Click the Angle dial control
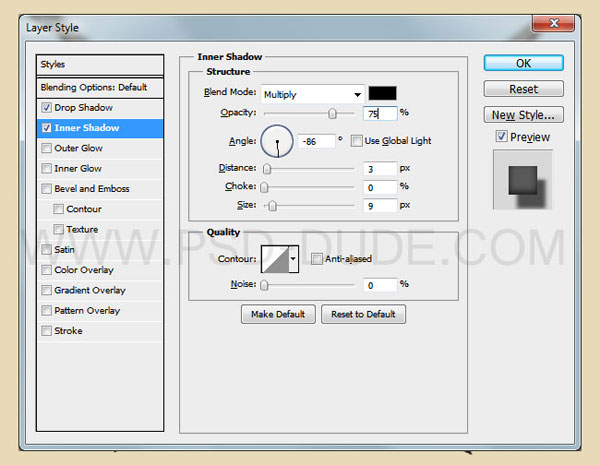 click(277, 141)
